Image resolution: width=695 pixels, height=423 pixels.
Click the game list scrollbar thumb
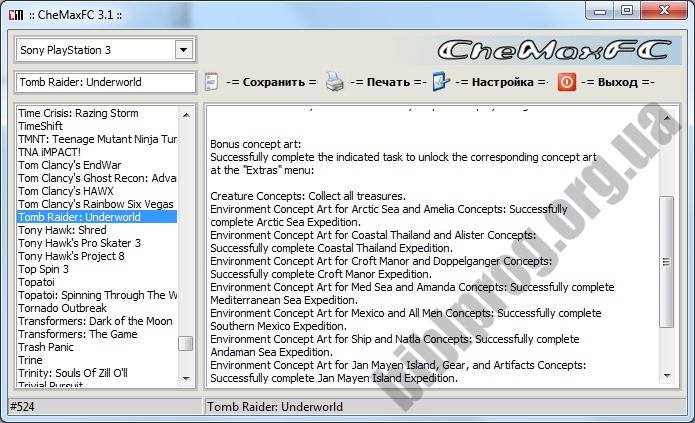coord(185,343)
